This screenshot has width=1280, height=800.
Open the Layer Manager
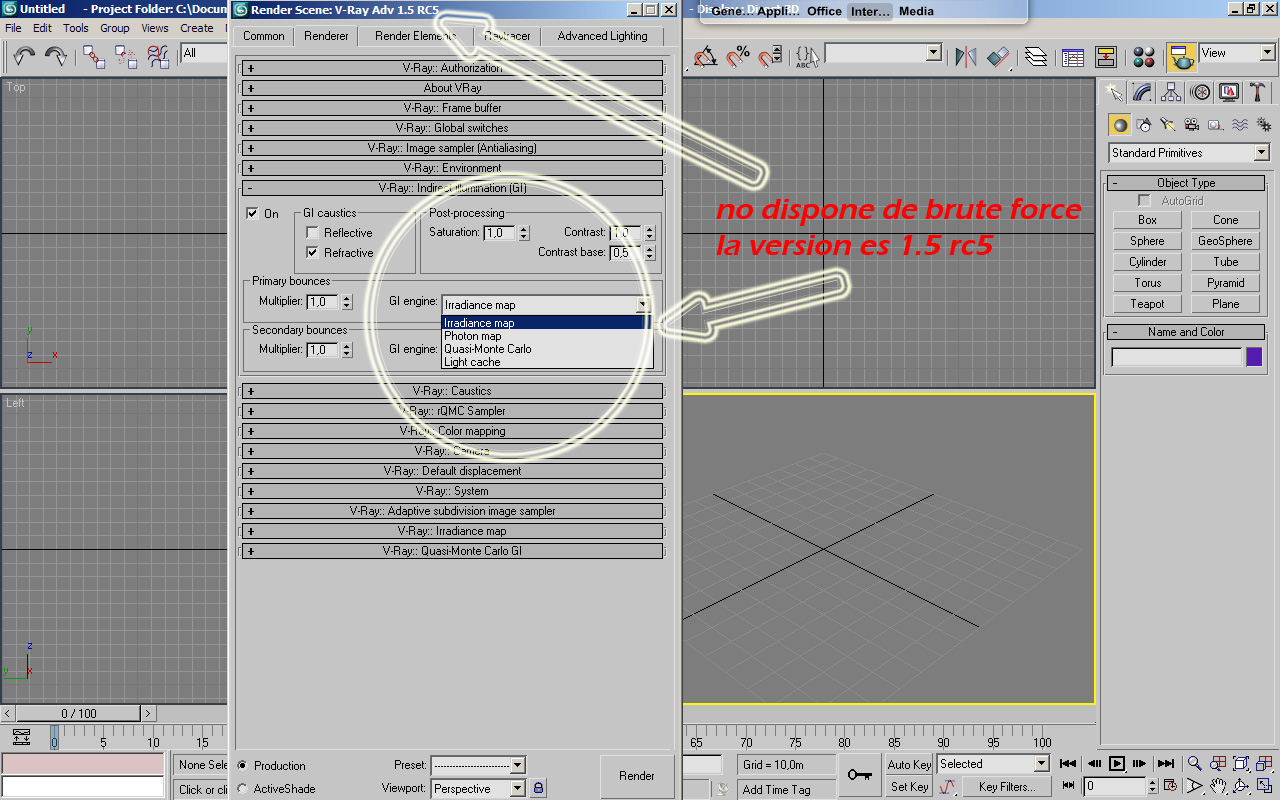tap(1036, 56)
